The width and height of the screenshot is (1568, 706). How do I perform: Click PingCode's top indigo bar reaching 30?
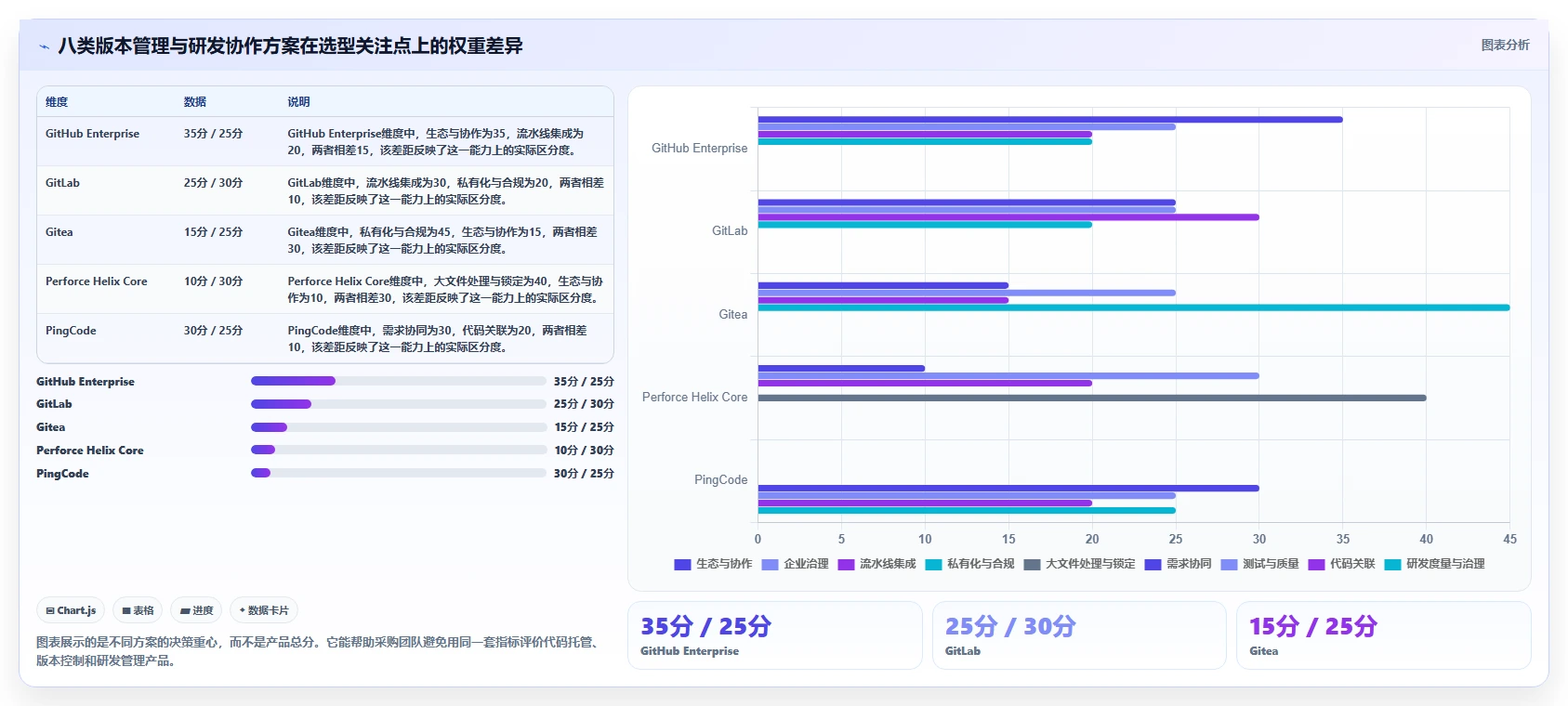click(1008, 488)
